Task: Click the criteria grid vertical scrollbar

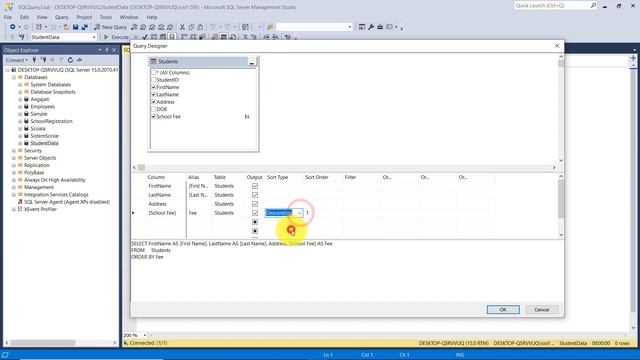Action: [x=561, y=205]
